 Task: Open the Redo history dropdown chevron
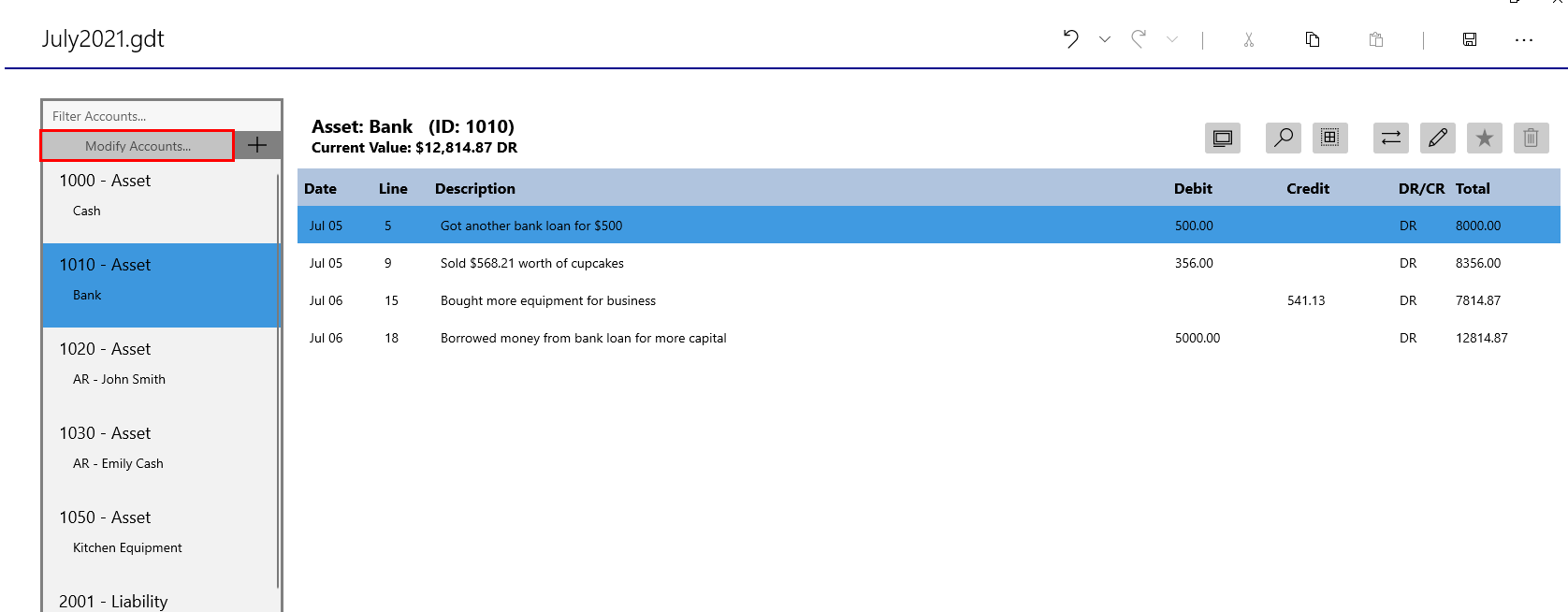coord(1172,39)
